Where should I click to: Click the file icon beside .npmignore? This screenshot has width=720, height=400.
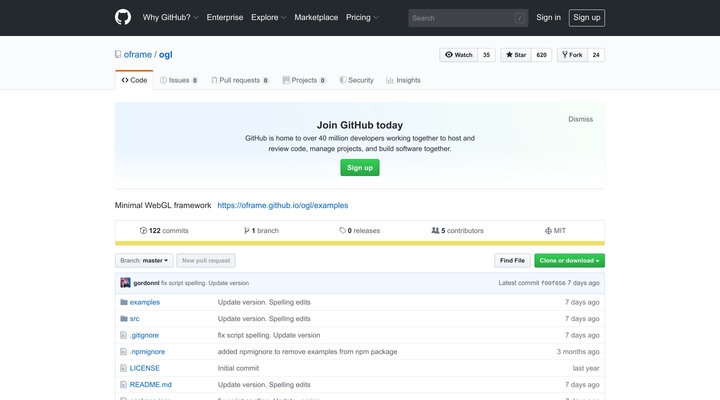(x=123, y=352)
